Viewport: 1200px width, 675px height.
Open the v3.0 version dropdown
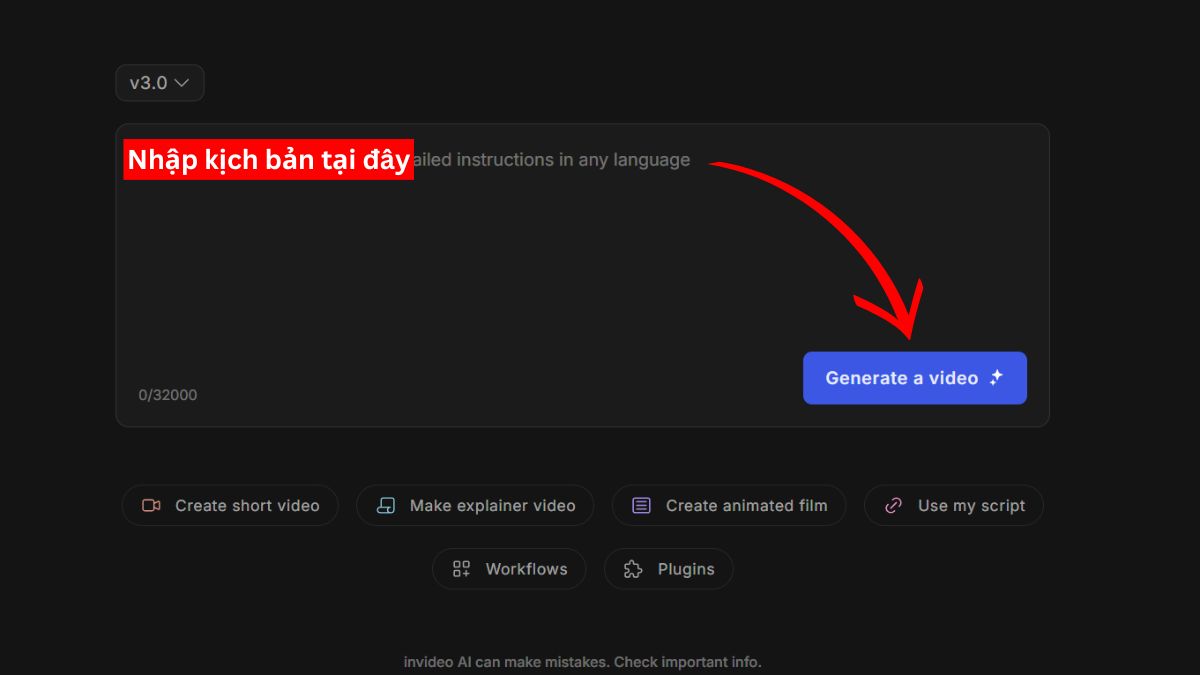click(160, 83)
